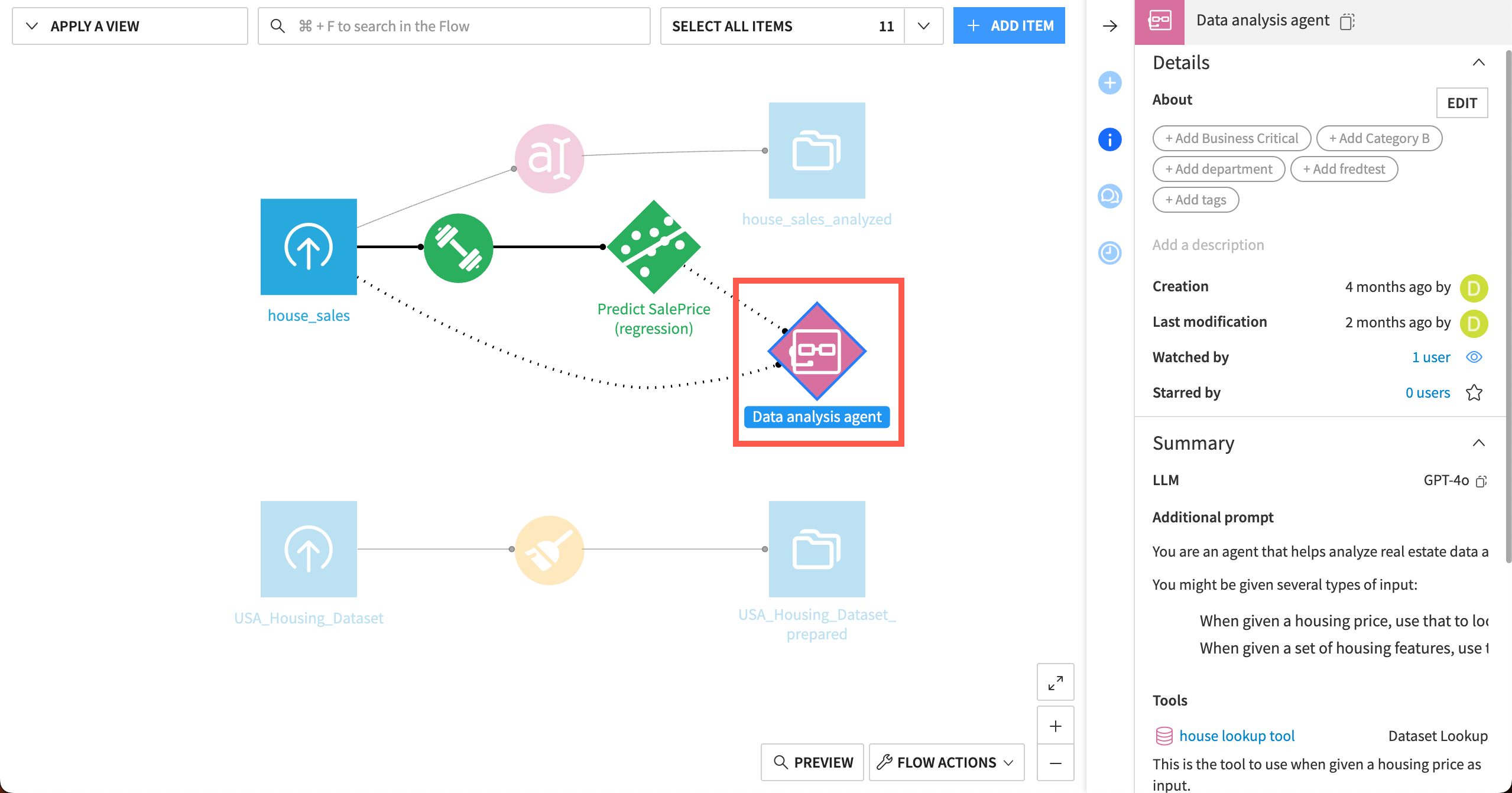Image resolution: width=1512 pixels, height=793 pixels.
Task: Open the house_sales dataset node
Action: coord(309,246)
